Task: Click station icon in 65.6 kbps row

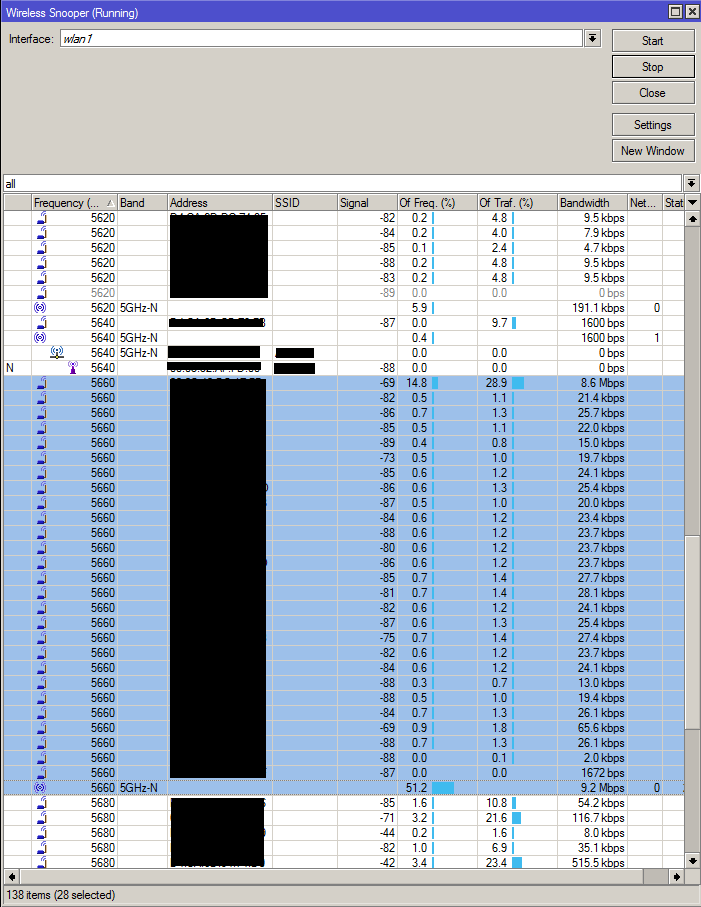Action: click(x=42, y=728)
